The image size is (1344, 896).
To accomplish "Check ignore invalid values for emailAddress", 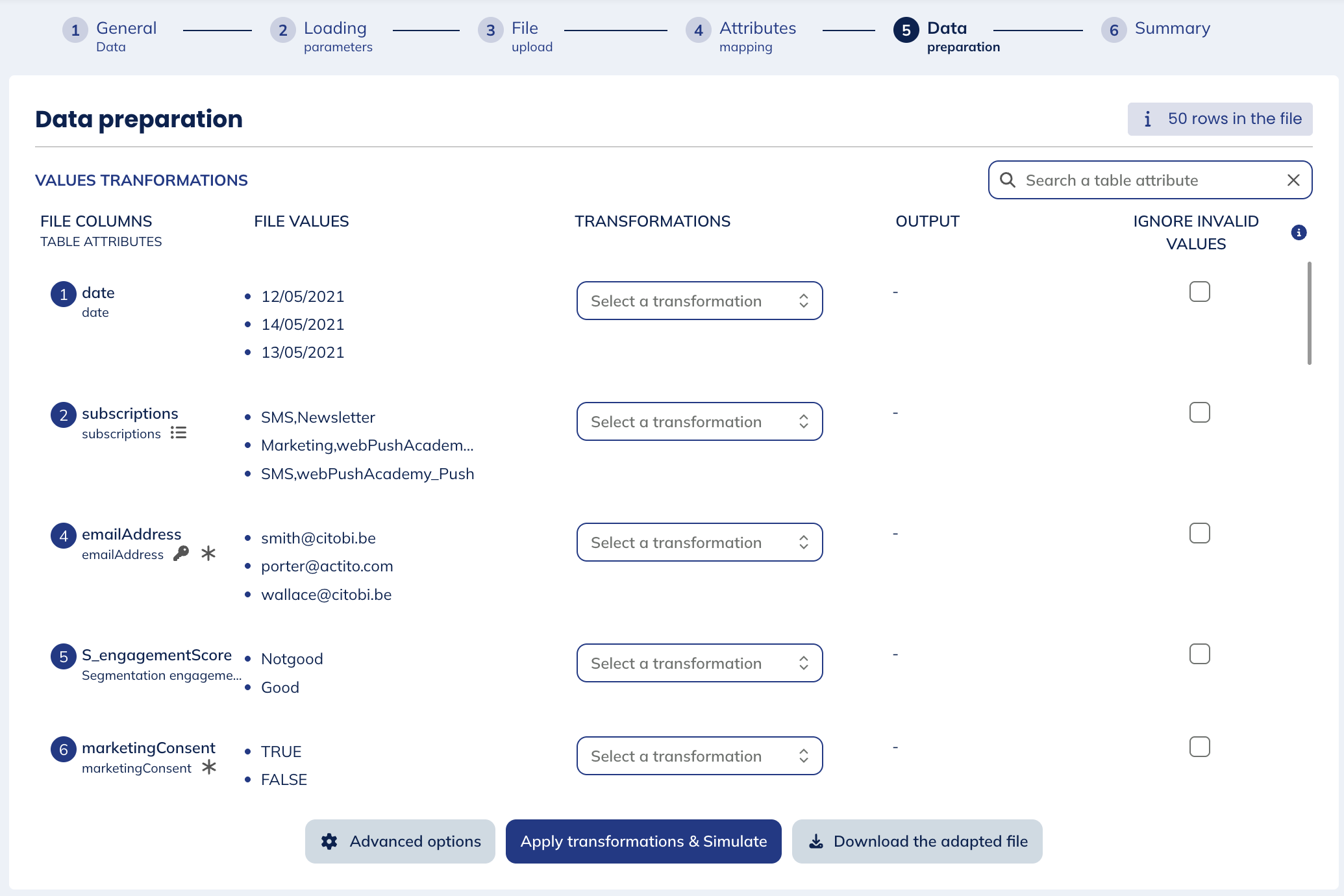I will (x=1200, y=533).
